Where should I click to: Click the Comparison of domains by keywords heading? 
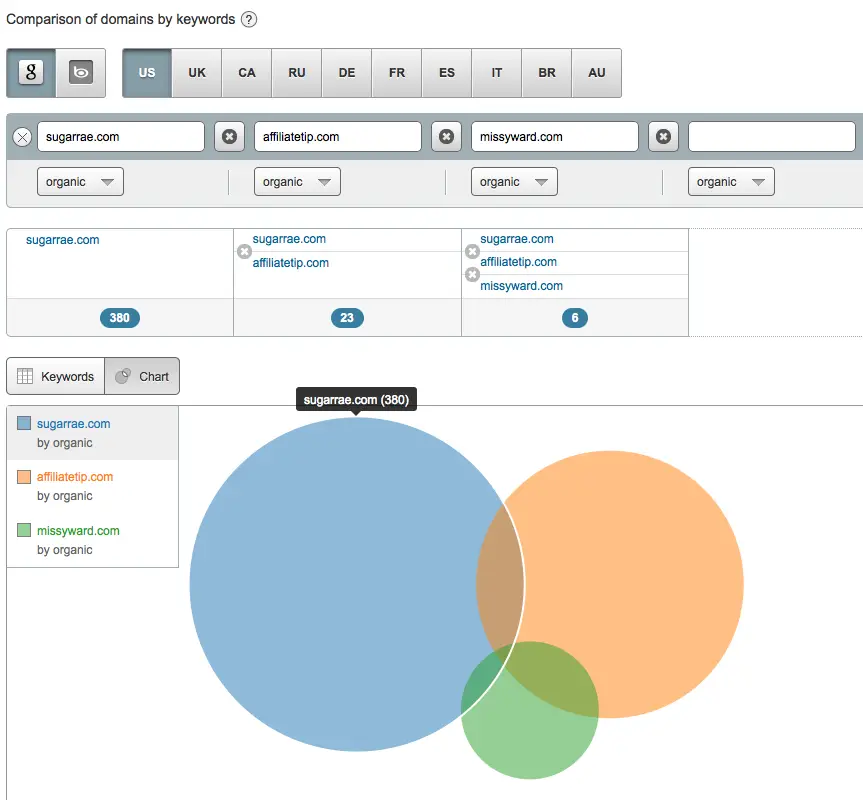pos(121,19)
